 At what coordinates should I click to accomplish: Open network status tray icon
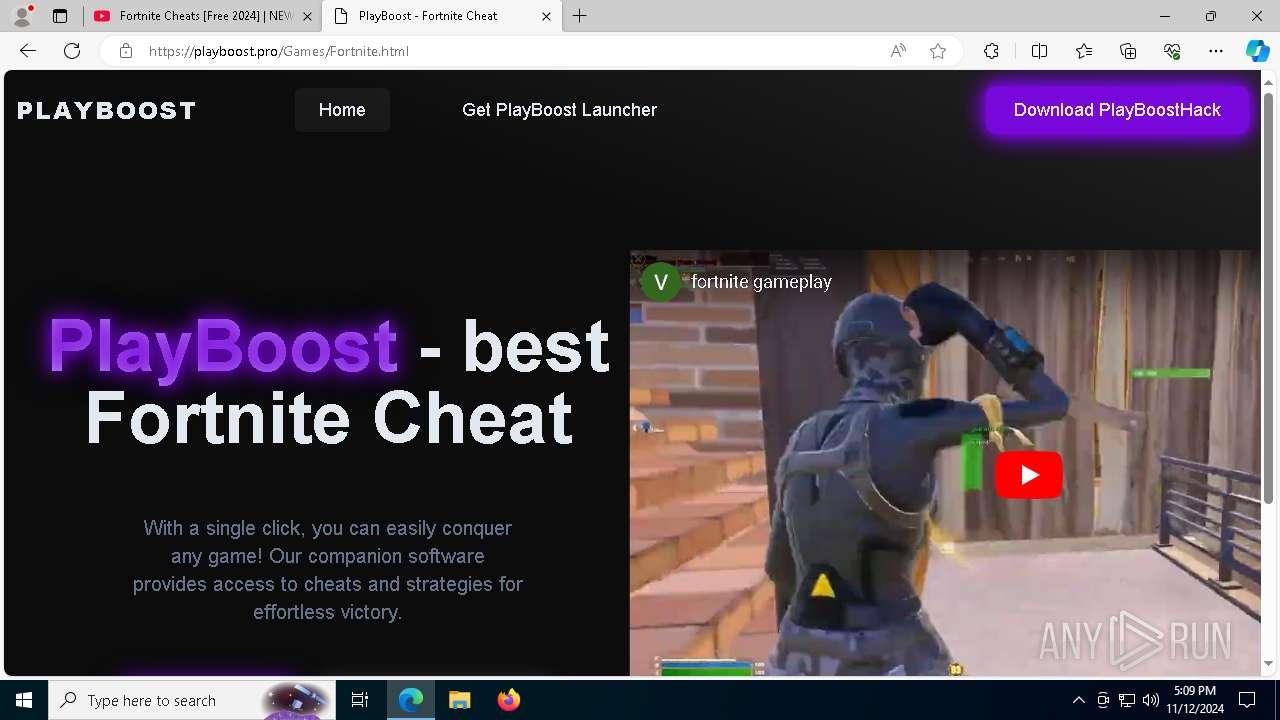point(1127,700)
